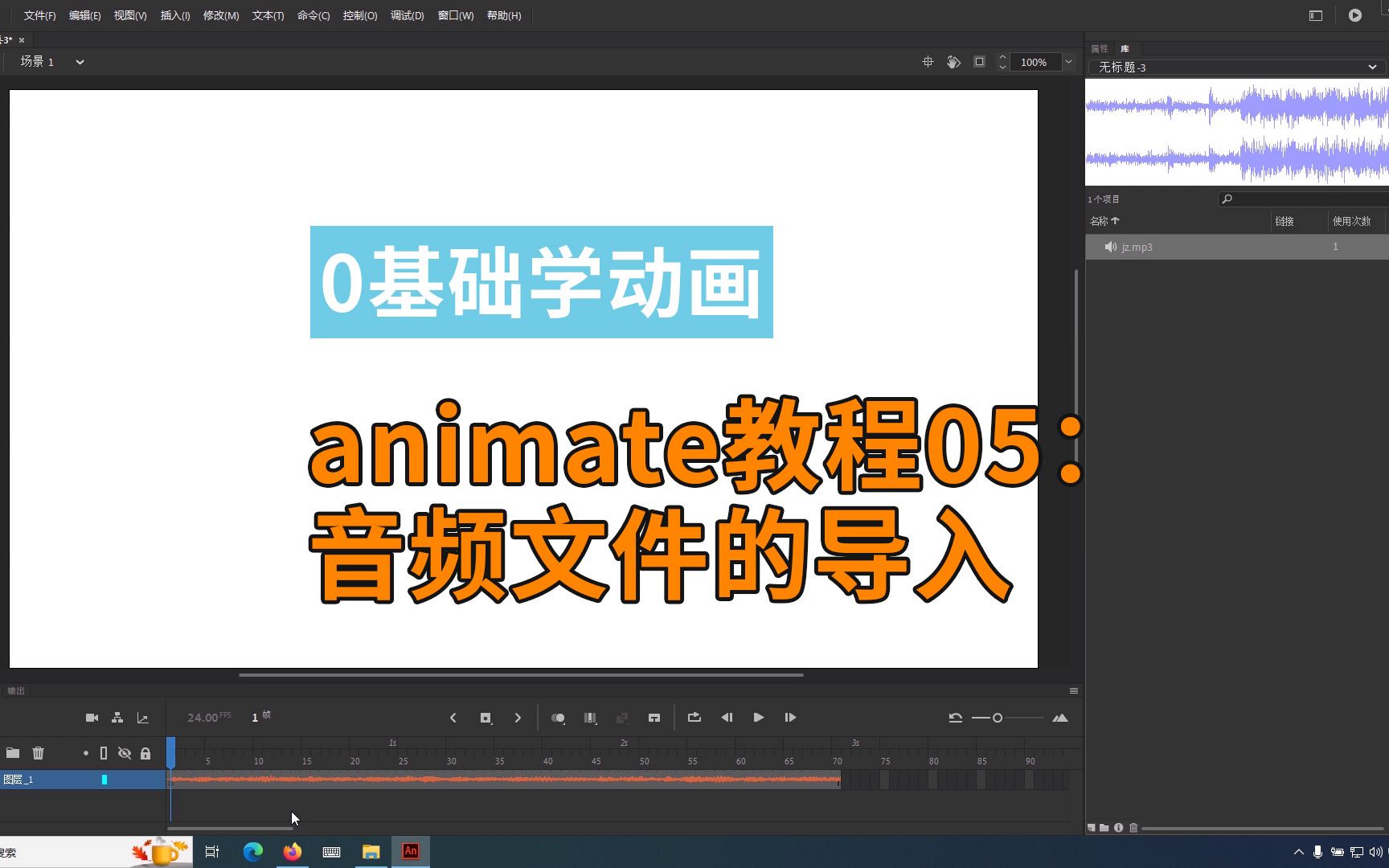Image resolution: width=1389 pixels, height=868 pixels.
Task: Click the center stage icon
Action: [x=928, y=62]
